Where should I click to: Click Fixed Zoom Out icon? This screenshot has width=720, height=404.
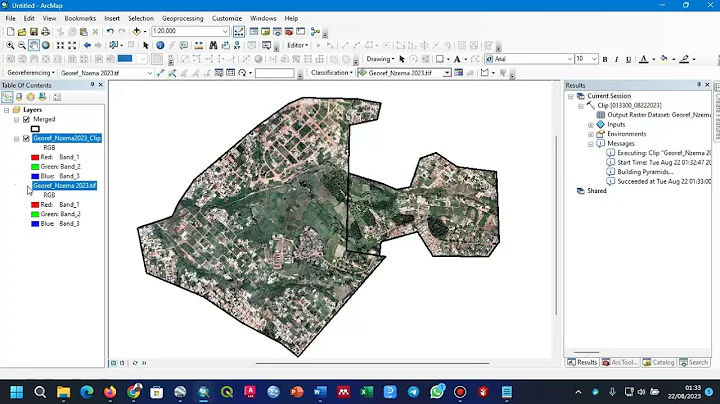[x=72, y=45]
